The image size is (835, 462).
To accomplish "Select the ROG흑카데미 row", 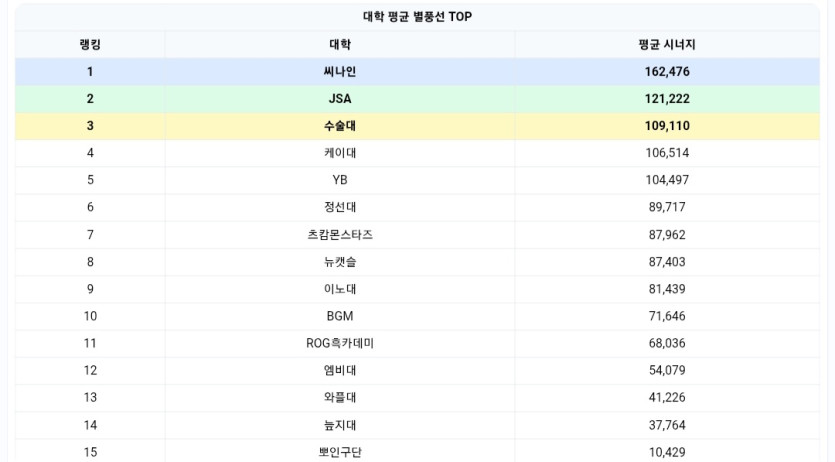I will point(340,343).
